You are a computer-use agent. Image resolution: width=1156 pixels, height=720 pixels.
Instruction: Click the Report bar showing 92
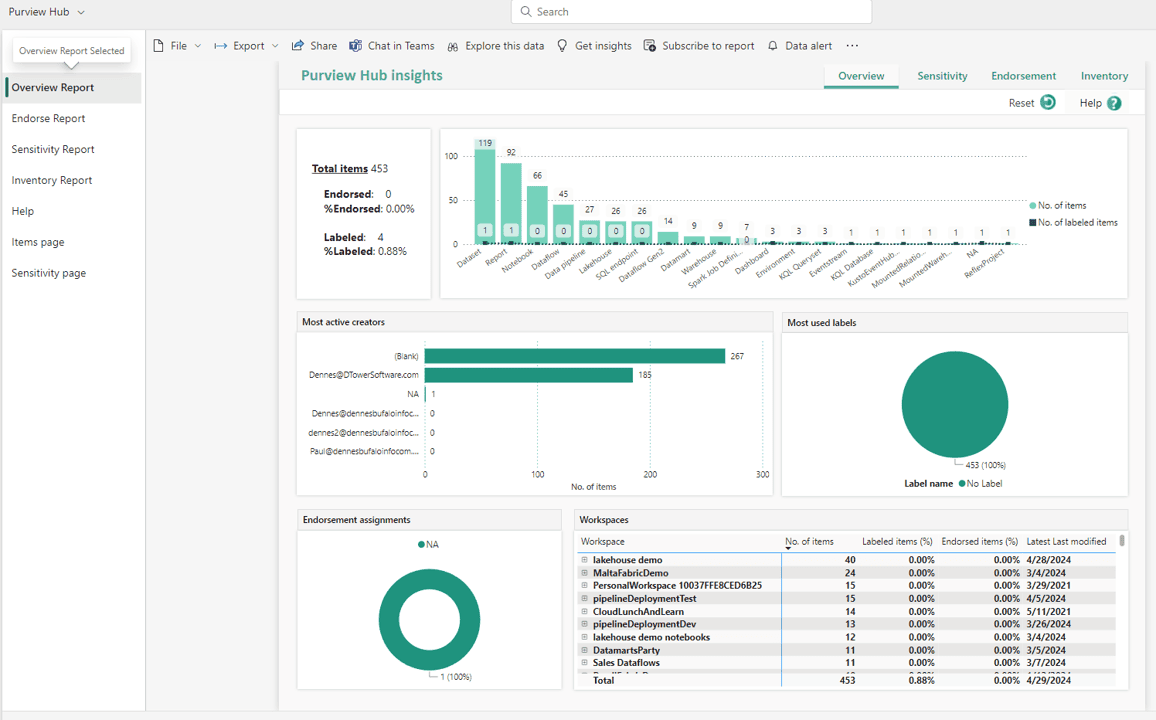coord(511,203)
